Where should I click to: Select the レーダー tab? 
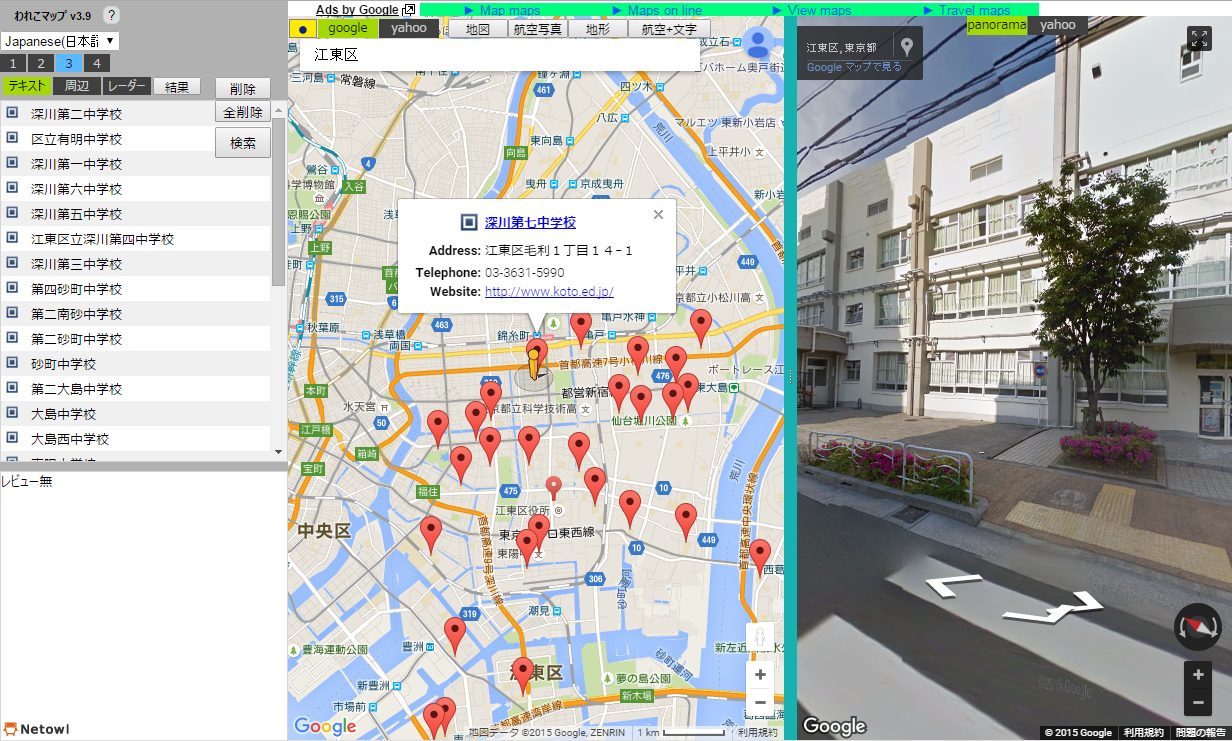(126, 86)
